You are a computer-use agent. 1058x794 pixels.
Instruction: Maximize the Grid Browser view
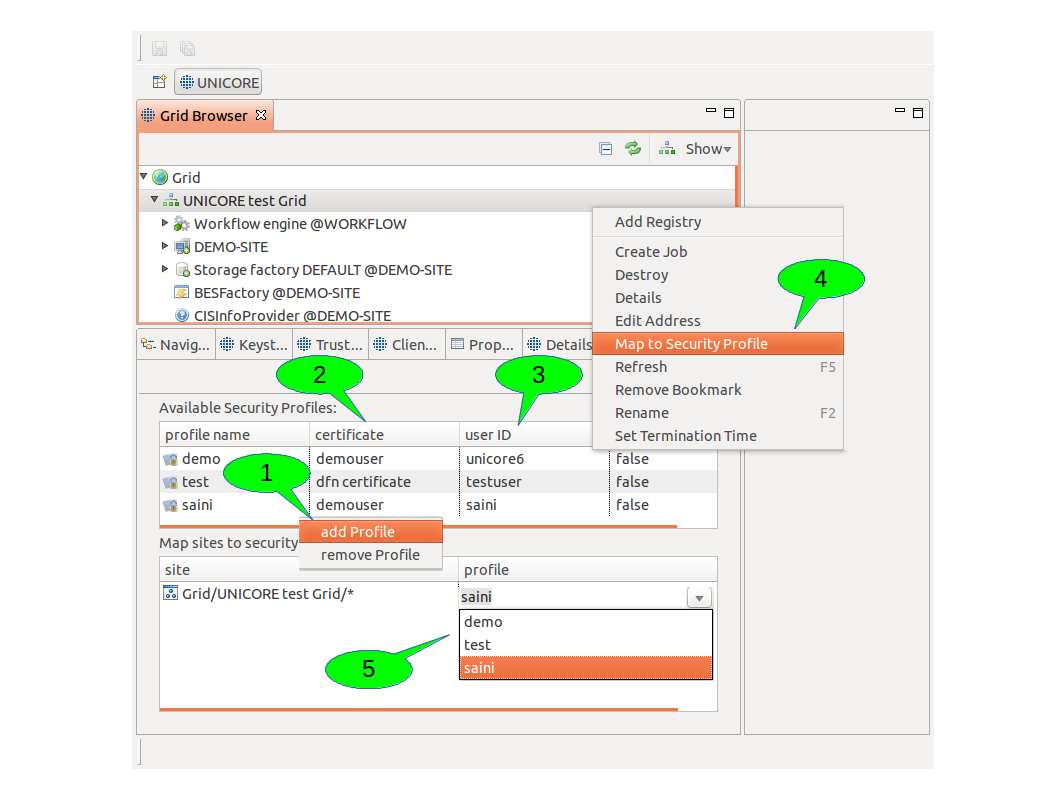pos(729,113)
